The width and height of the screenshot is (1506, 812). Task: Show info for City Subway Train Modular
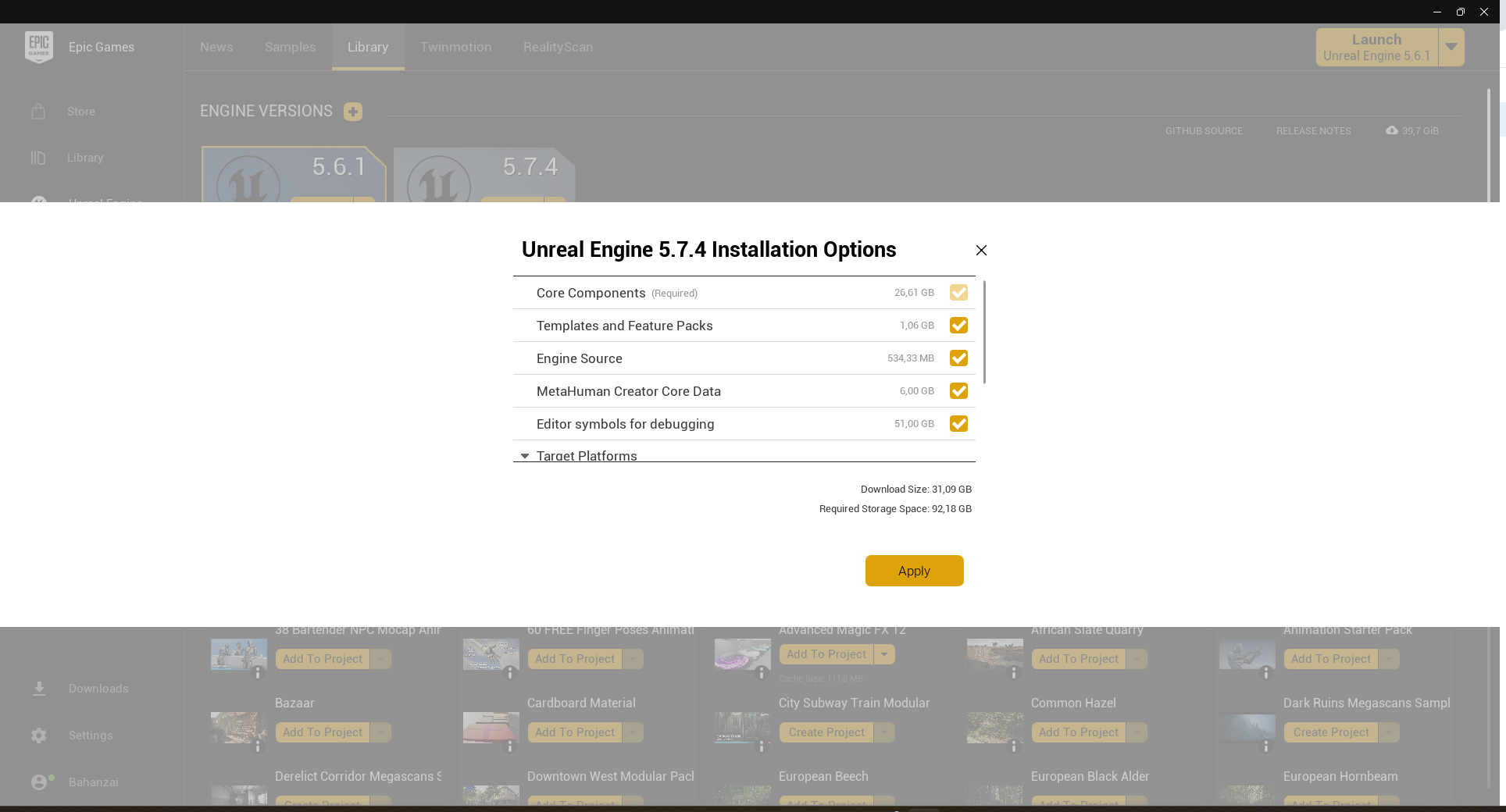[762, 746]
